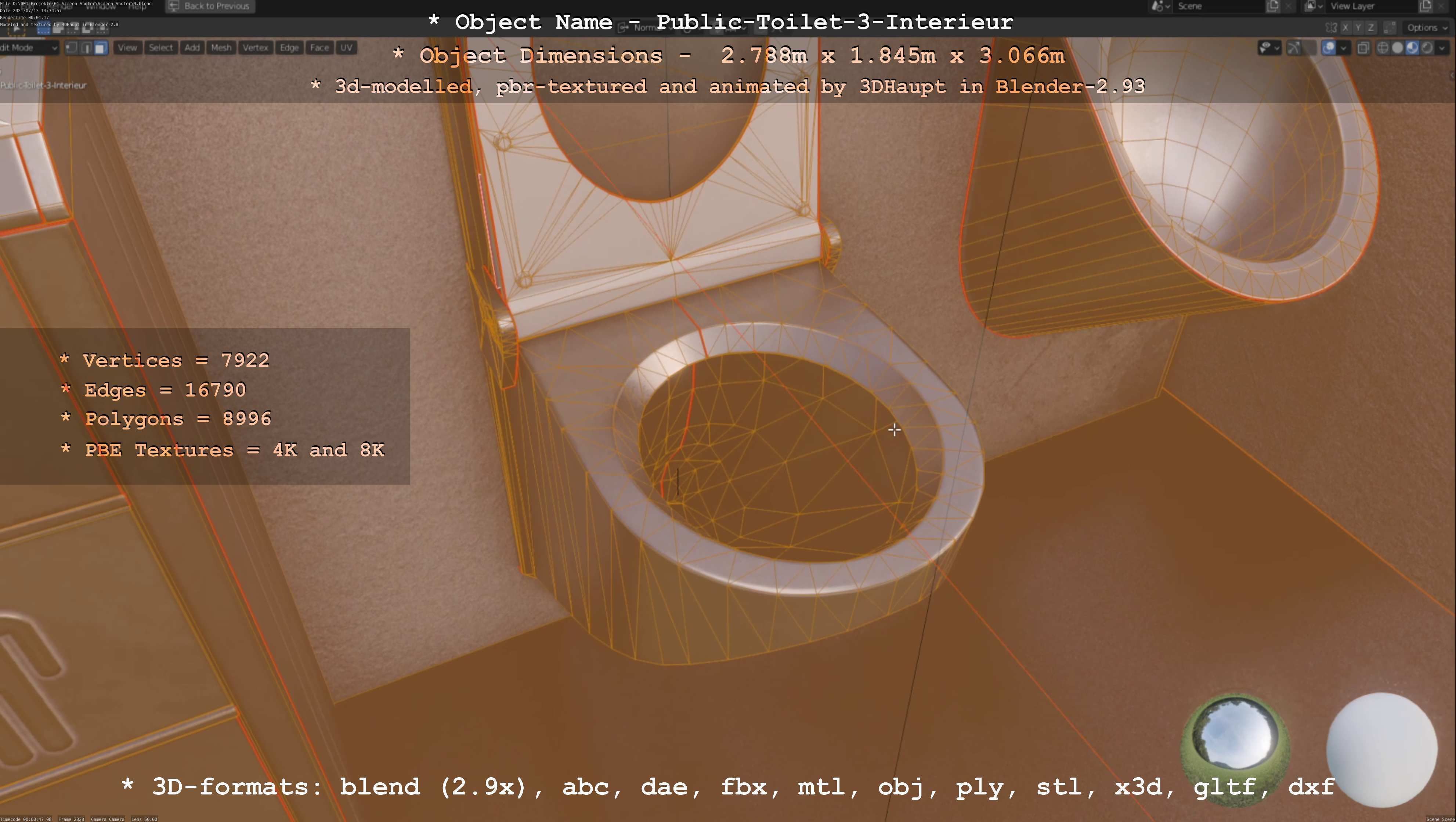This screenshot has width=1456, height=822.
Task: Open the UV menu
Action: click(x=346, y=47)
